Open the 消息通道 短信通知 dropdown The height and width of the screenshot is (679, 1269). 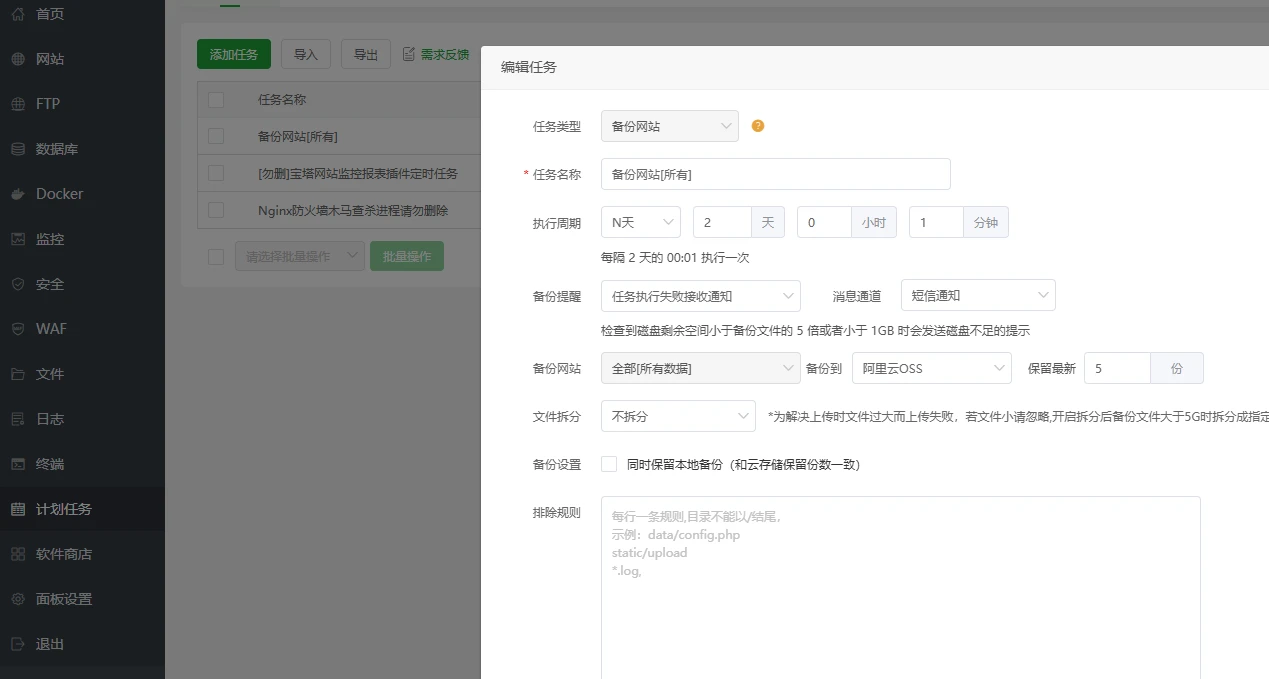click(x=977, y=296)
